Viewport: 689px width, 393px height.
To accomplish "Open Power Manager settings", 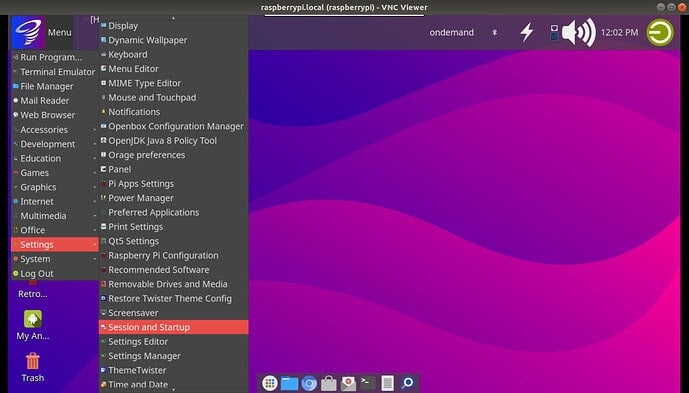I will pyautogui.click(x=174, y=198).
